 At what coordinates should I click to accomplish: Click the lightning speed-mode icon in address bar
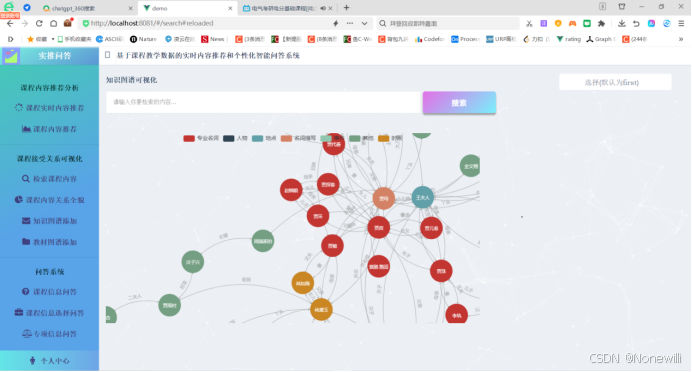pos(336,23)
